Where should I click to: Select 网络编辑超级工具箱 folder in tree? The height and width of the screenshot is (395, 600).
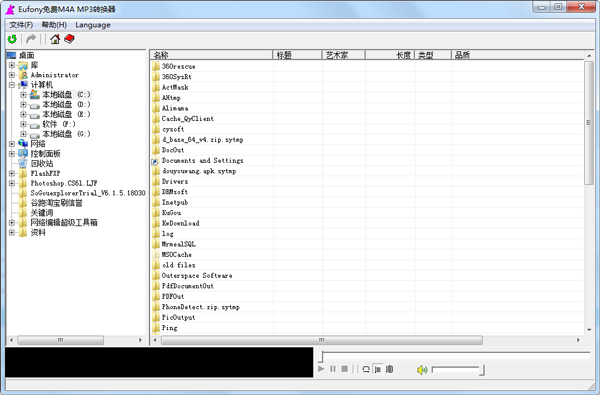point(64,222)
